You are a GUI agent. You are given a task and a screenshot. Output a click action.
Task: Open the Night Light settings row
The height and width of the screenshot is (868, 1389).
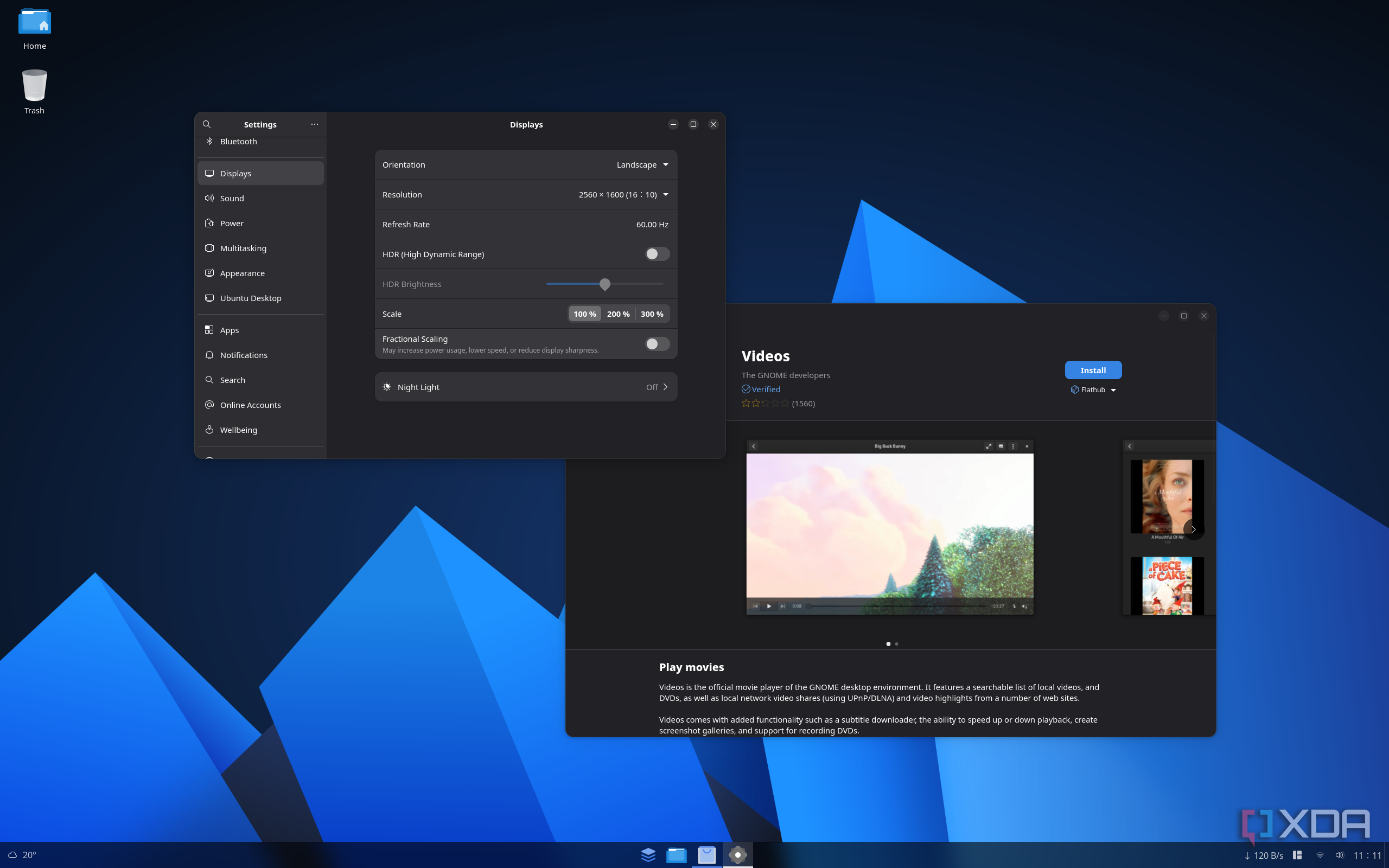tap(525, 386)
